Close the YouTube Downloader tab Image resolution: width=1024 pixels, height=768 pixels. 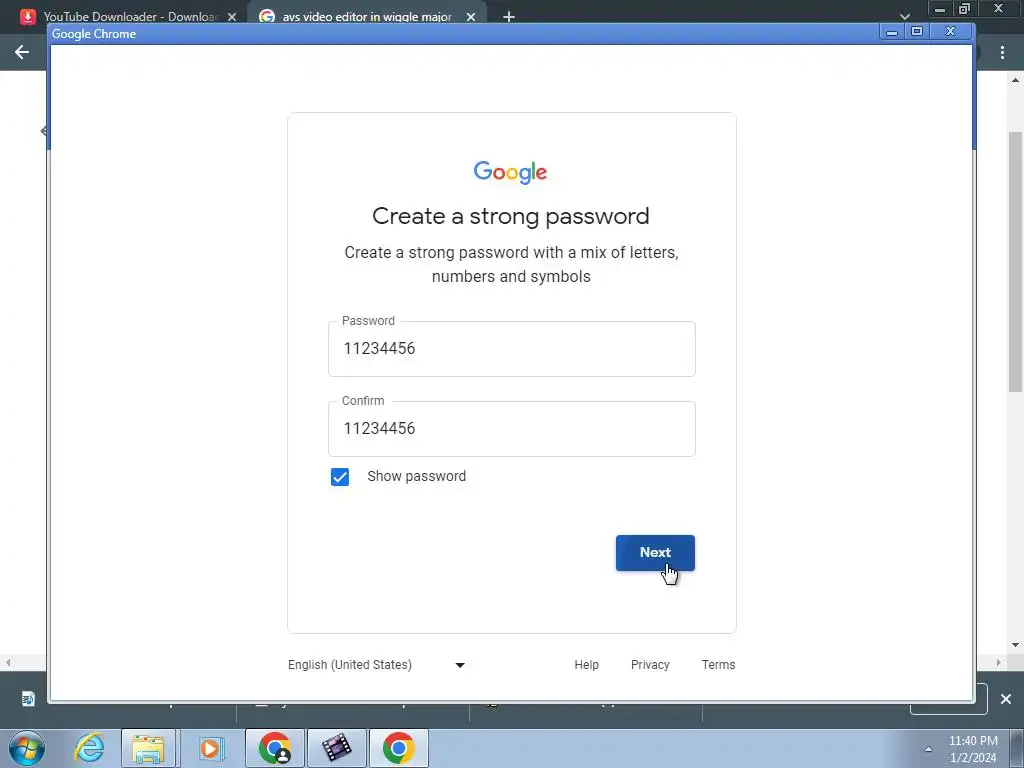(x=232, y=17)
